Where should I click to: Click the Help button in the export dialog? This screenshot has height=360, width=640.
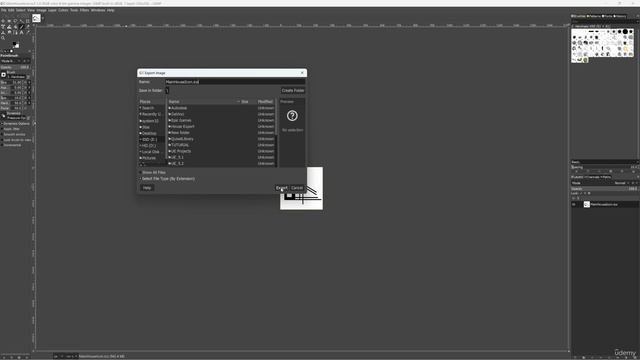point(147,188)
